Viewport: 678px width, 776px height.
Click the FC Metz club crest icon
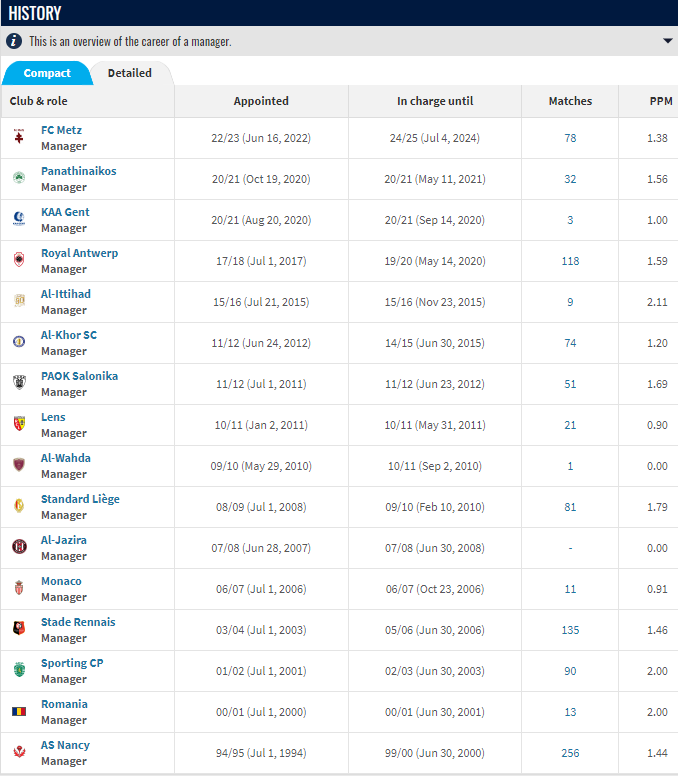point(19,137)
